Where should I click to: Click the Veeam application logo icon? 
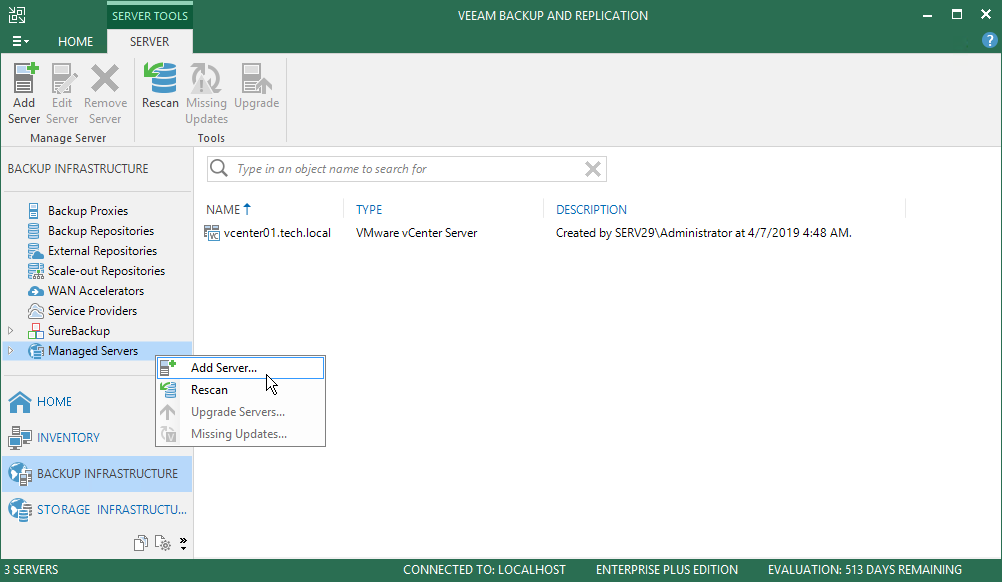17,15
